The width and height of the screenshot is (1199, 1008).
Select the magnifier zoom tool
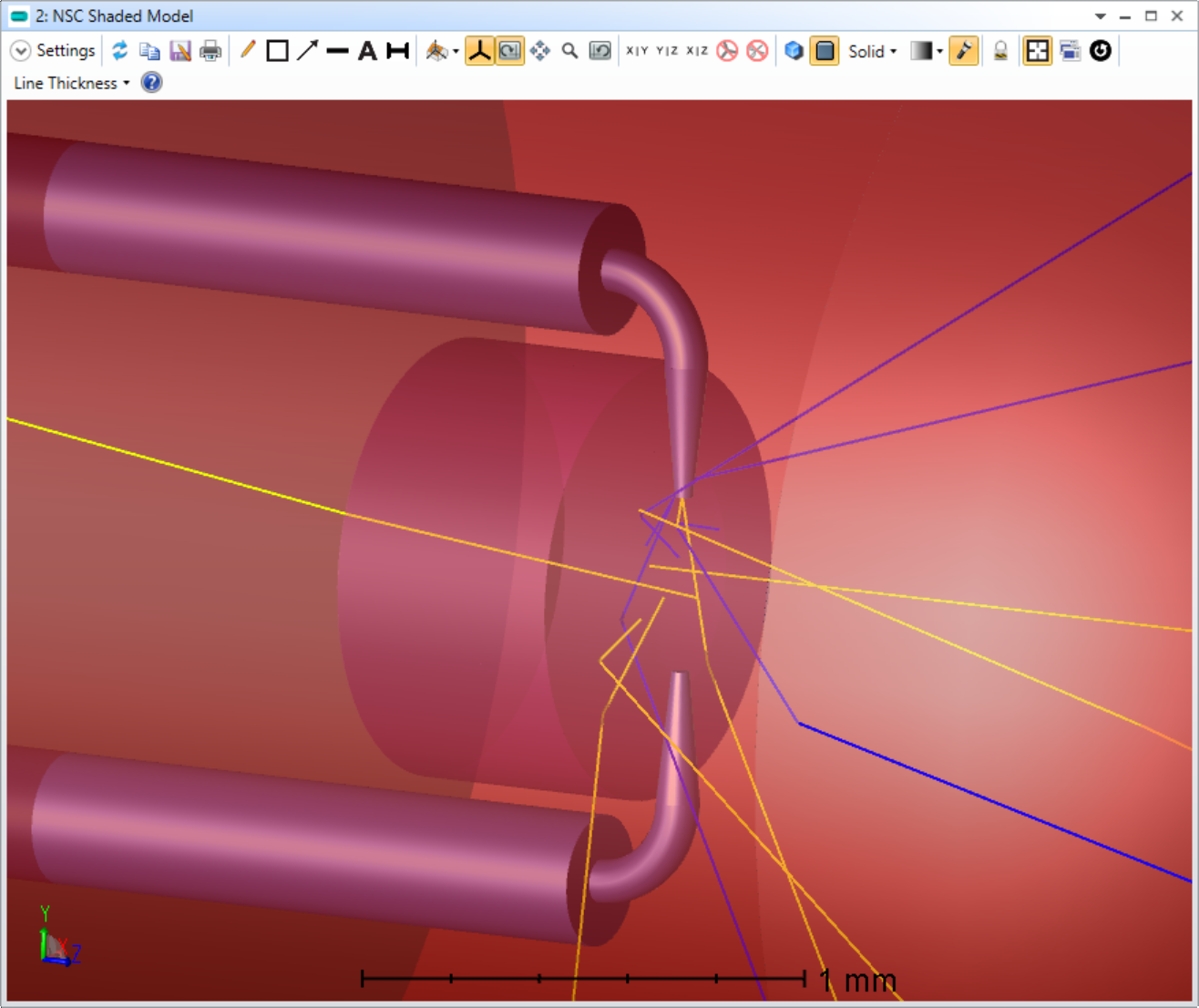click(570, 51)
